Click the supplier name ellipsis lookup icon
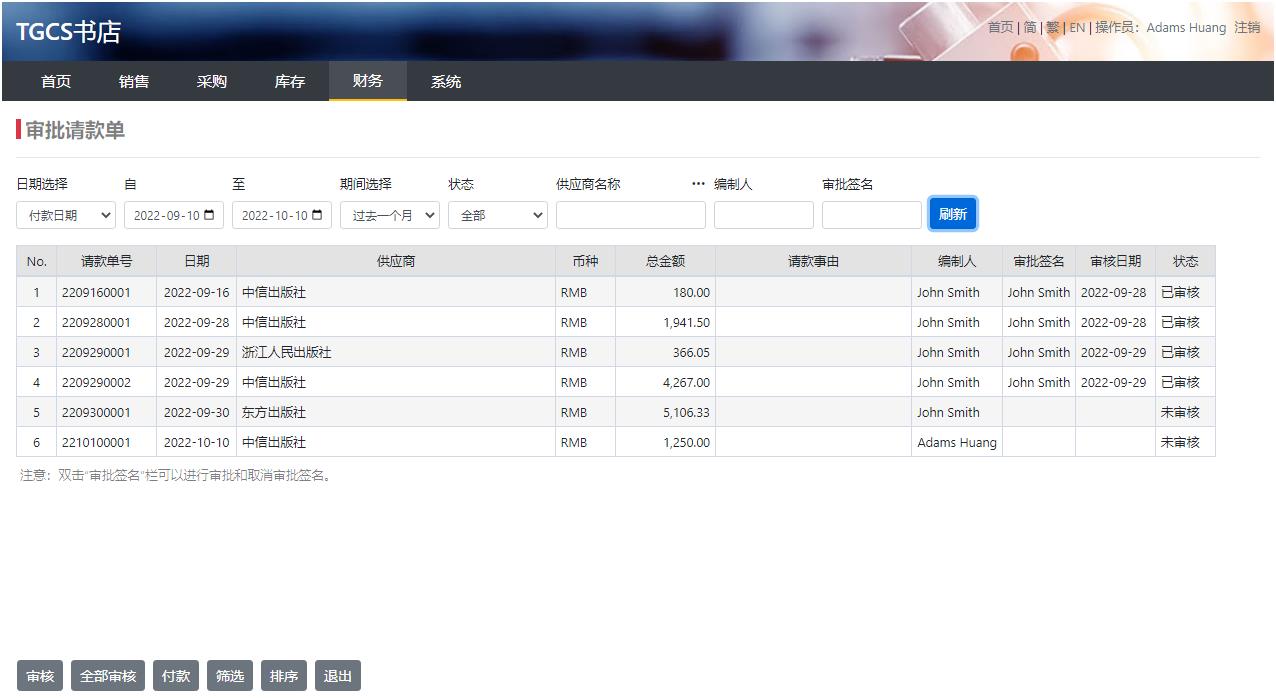Viewport: 1276px width, 698px height. pyautogui.click(x=698, y=184)
